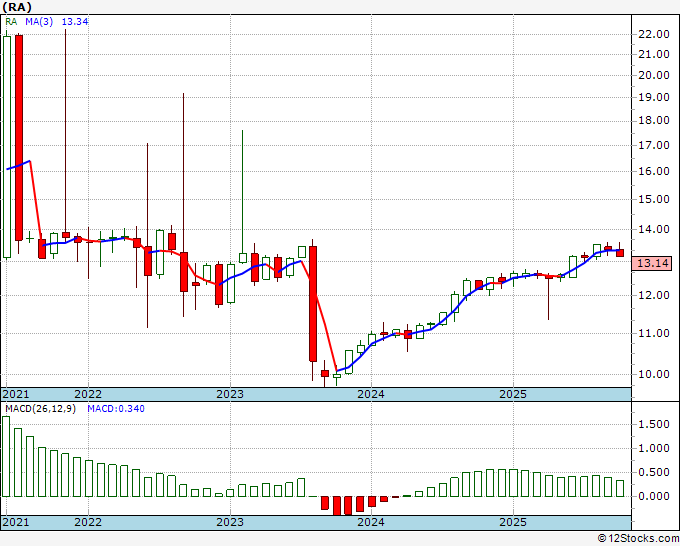This screenshot has height=546, width=680.
Task: Open the 12Stocks.com copyright link
Action: (x=638, y=539)
